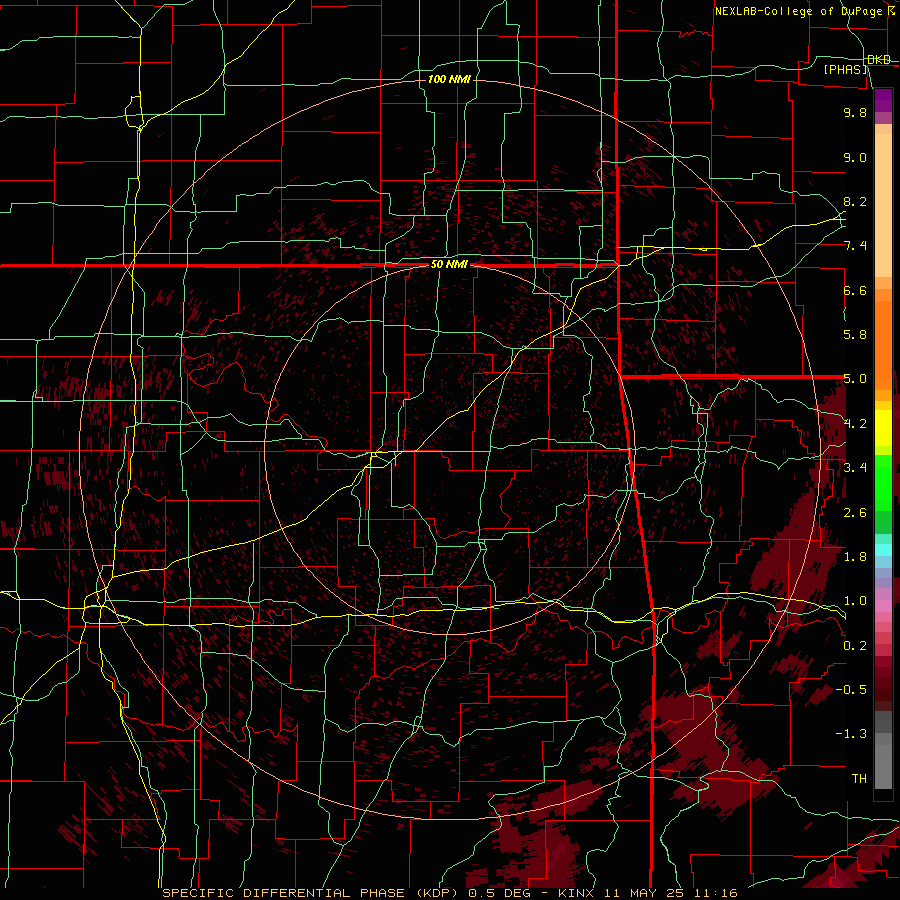The height and width of the screenshot is (900, 900).
Task: Click the -1.3 value on the legend
Action: coord(851,734)
